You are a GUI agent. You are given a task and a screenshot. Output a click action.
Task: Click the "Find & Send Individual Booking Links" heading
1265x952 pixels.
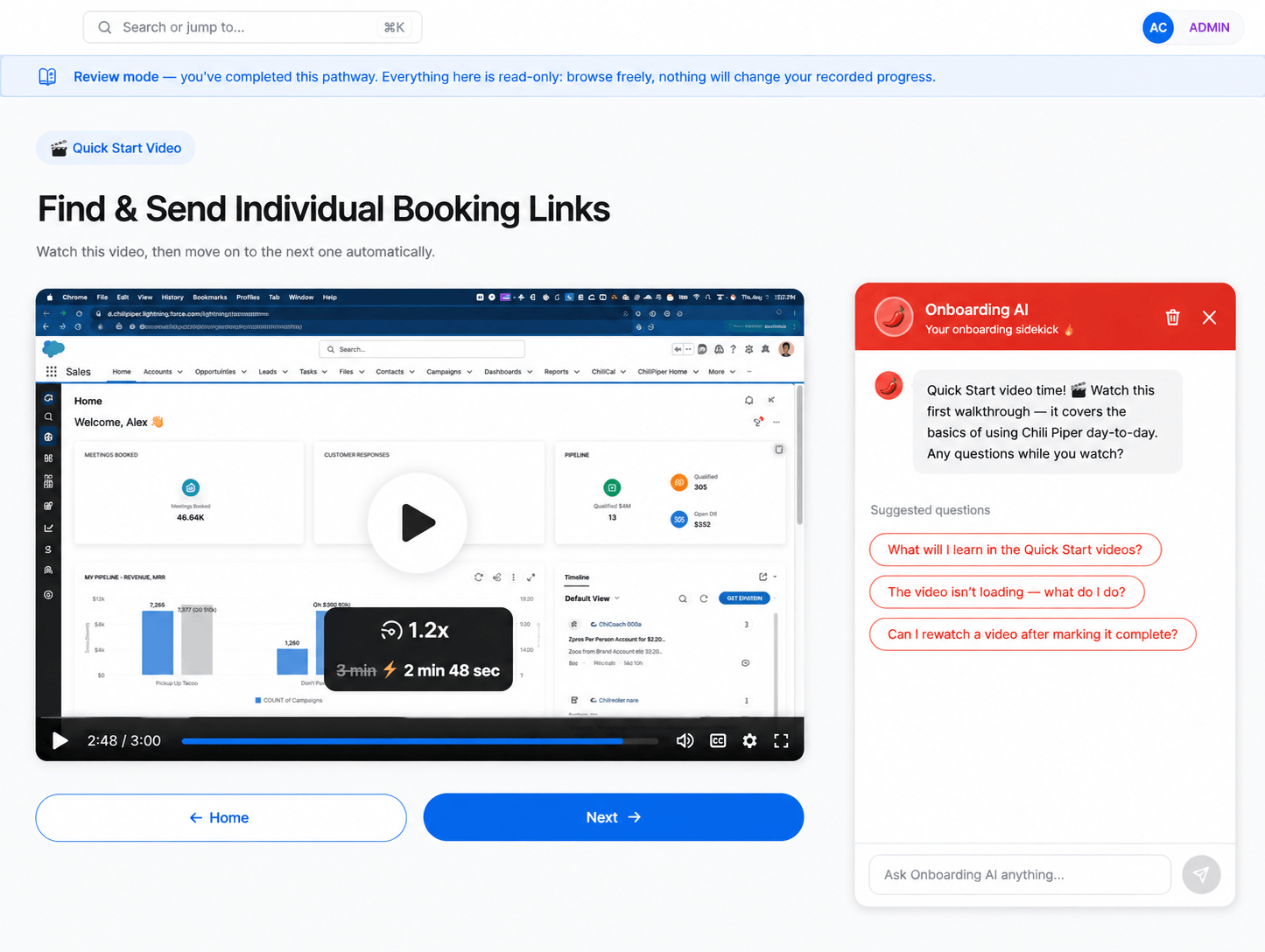pos(324,209)
